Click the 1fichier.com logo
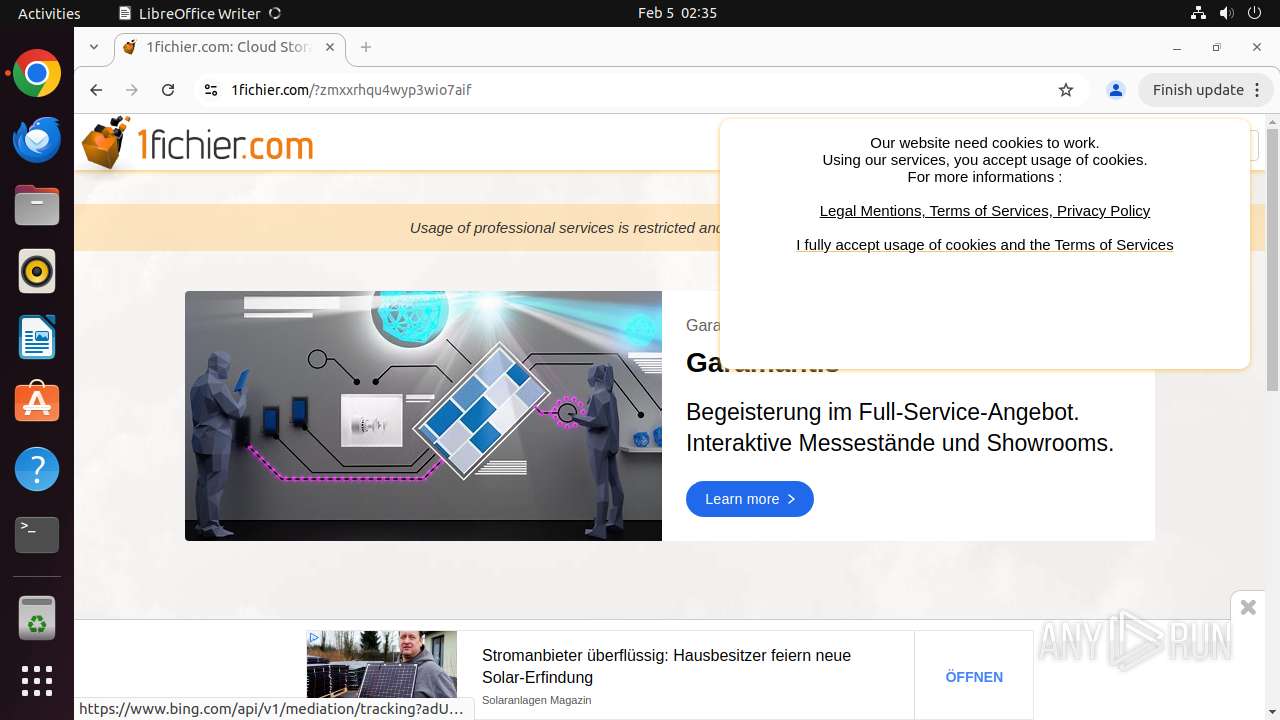The height and width of the screenshot is (720, 1280). coord(198,144)
